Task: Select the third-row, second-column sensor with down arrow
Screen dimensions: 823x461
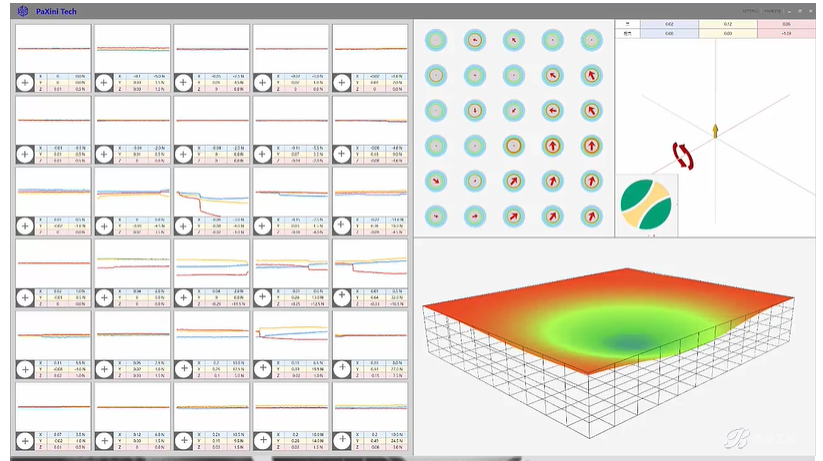Action: (x=474, y=111)
